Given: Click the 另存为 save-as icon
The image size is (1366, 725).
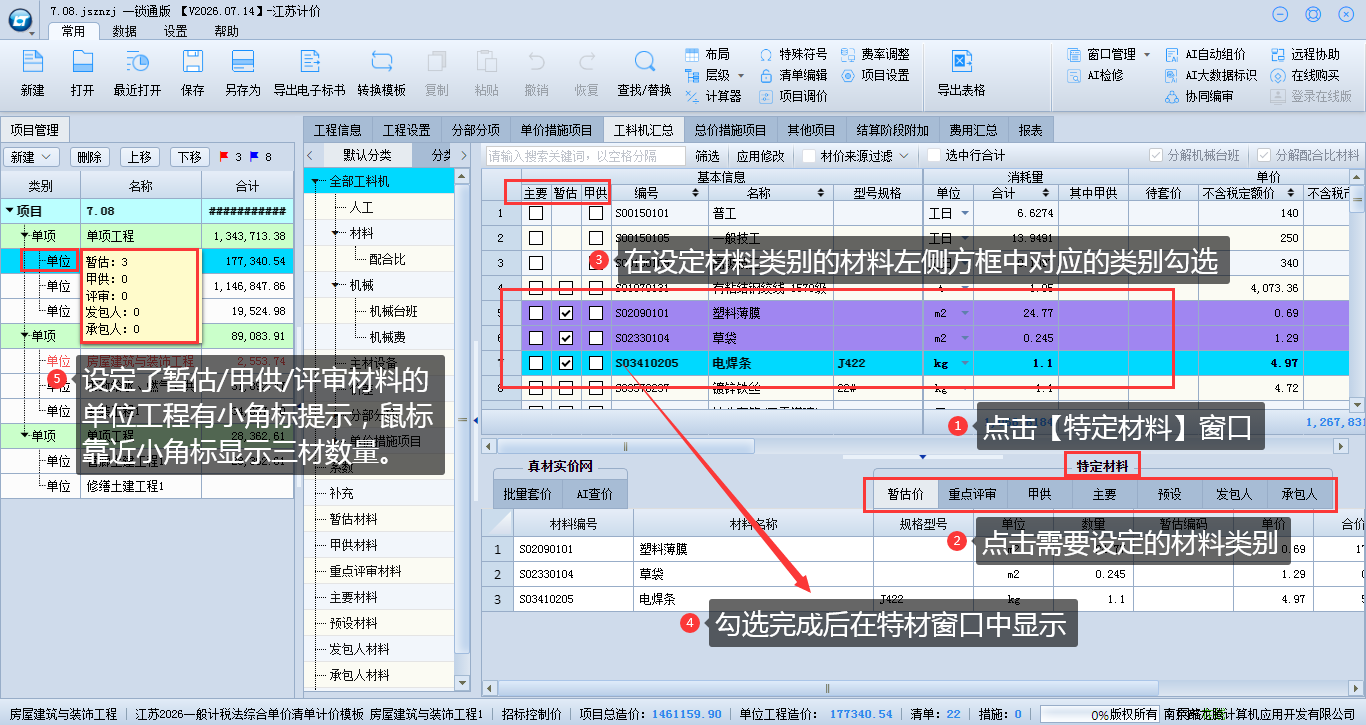Looking at the screenshot, I should 242,62.
